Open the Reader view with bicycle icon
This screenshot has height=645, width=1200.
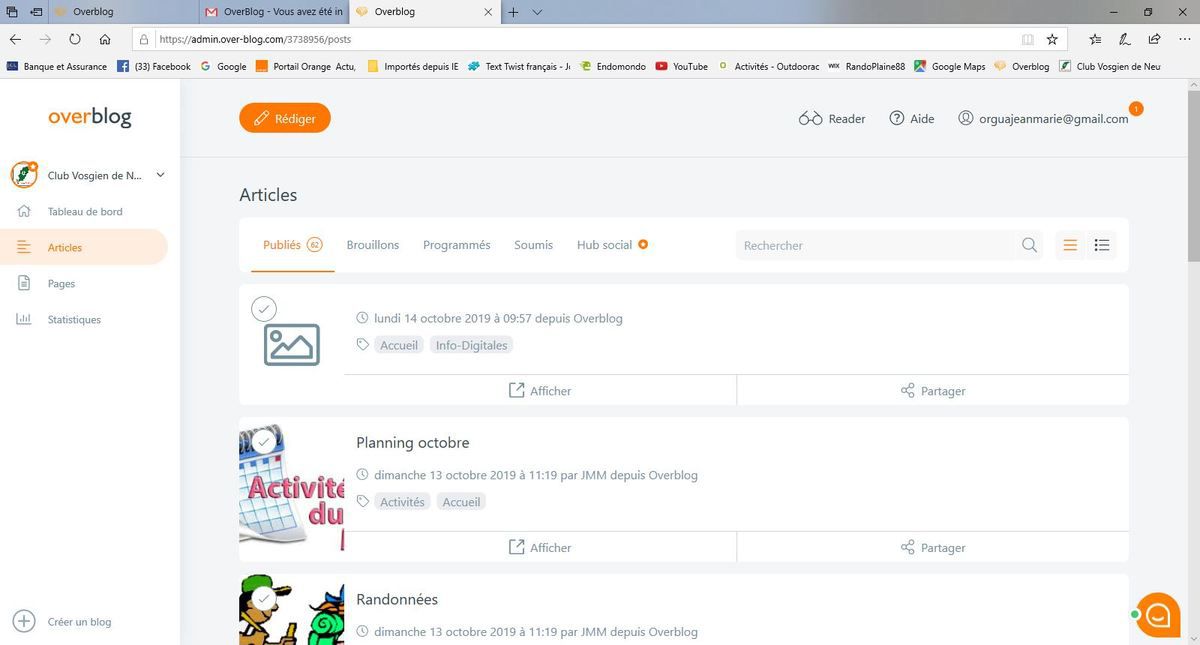(832, 118)
